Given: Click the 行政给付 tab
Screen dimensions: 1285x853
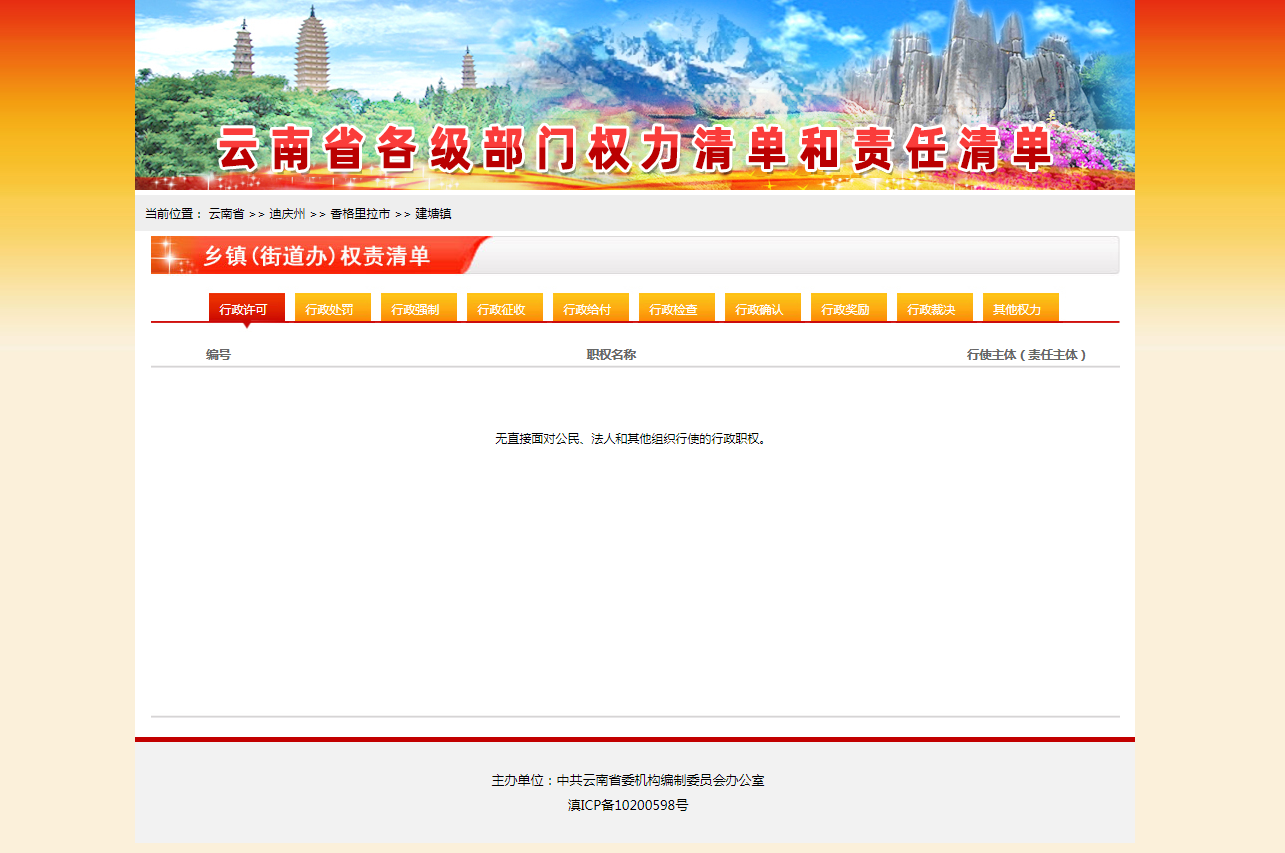Looking at the screenshot, I should click(x=590, y=309).
